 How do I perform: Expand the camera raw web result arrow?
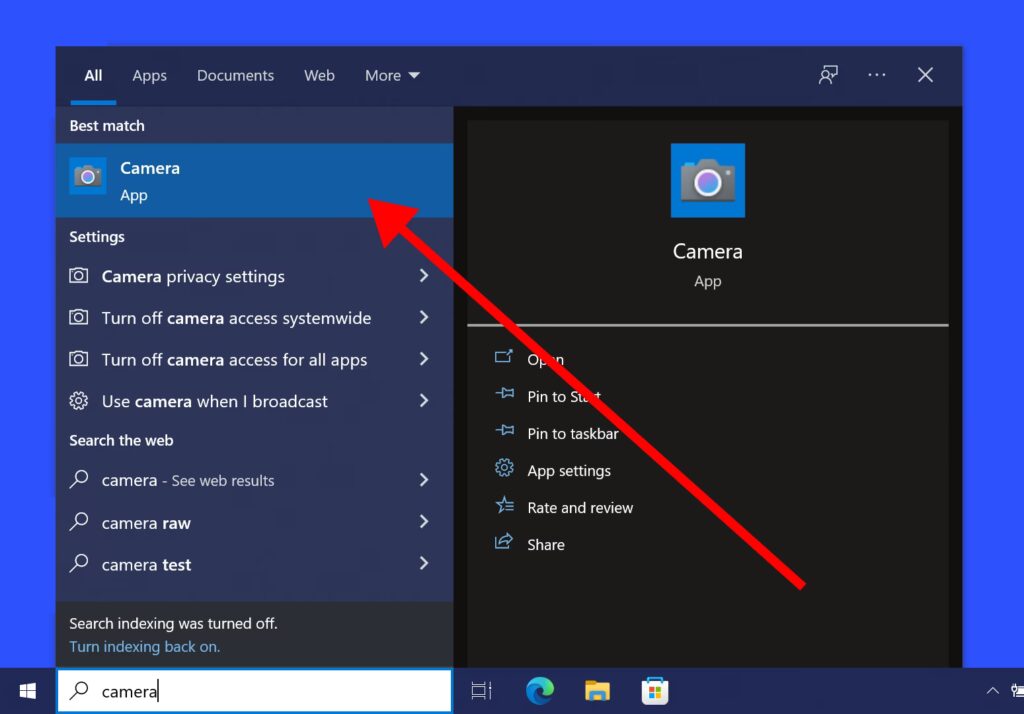[x=424, y=522]
